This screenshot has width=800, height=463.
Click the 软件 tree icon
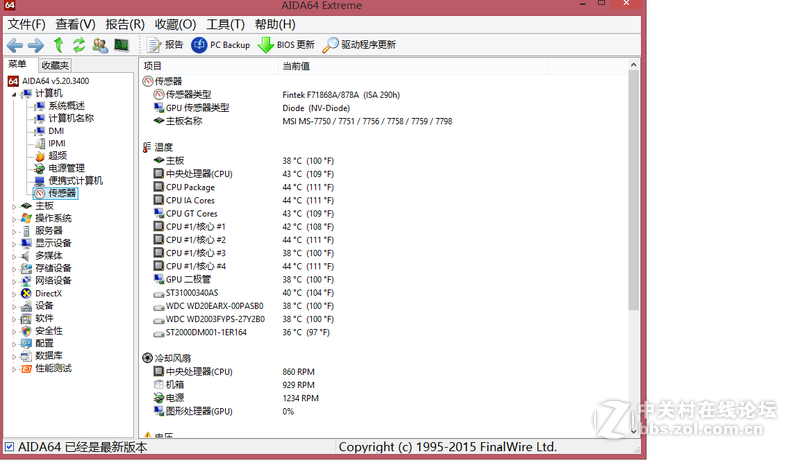27,319
